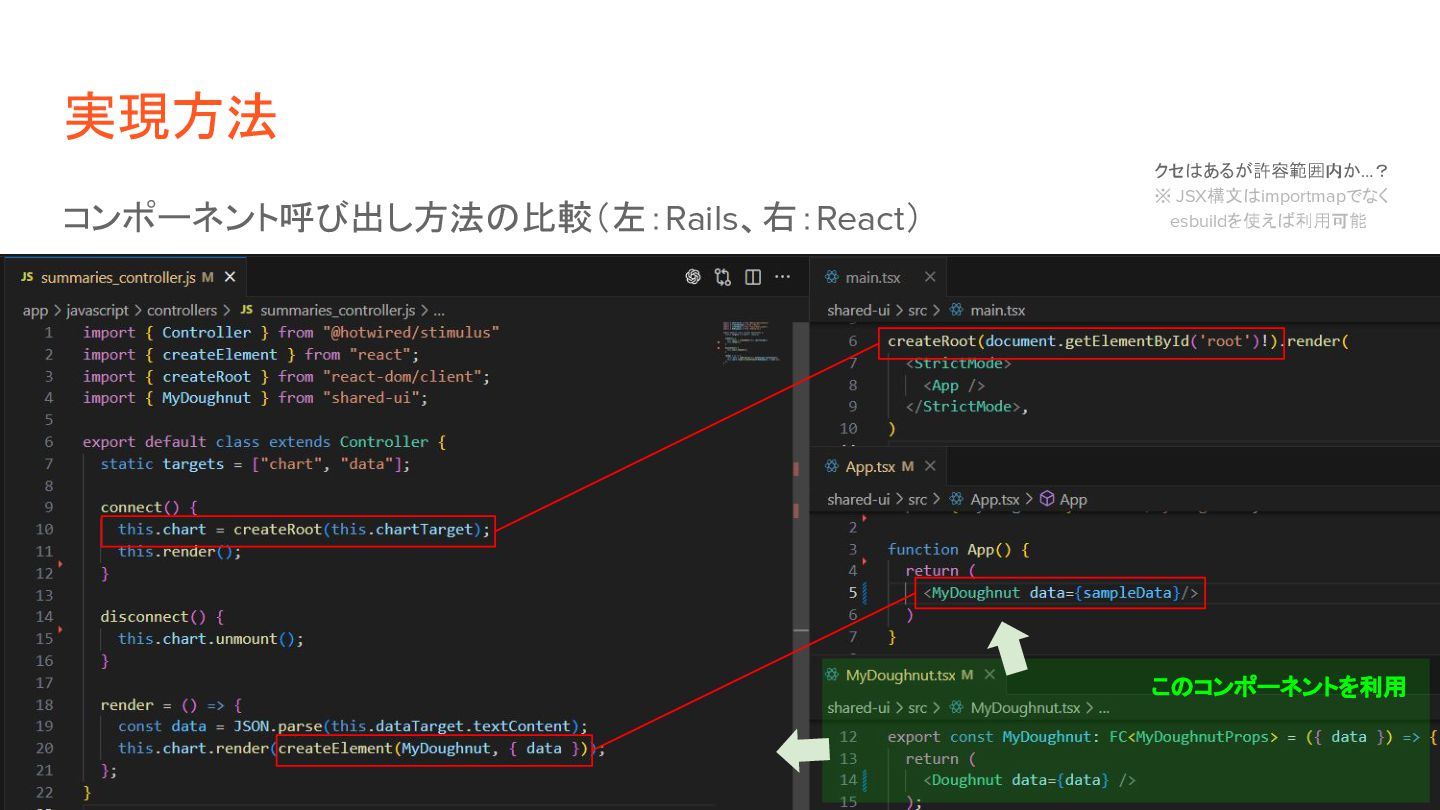Click the '<App />' line in main.tsx
The height and width of the screenshot is (810, 1440).
tap(954, 385)
